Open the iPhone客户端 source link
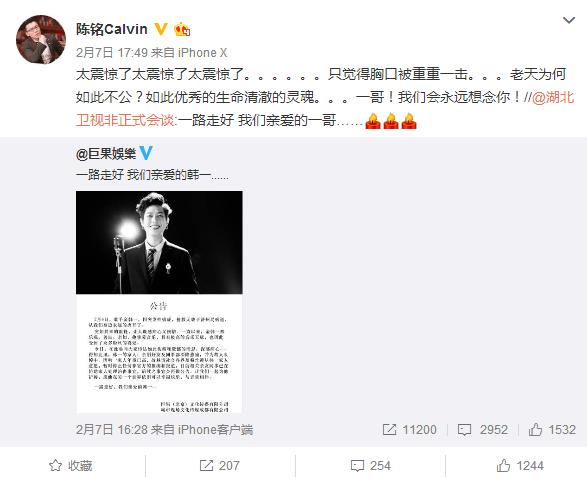The width and height of the screenshot is (587, 478). [215, 430]
